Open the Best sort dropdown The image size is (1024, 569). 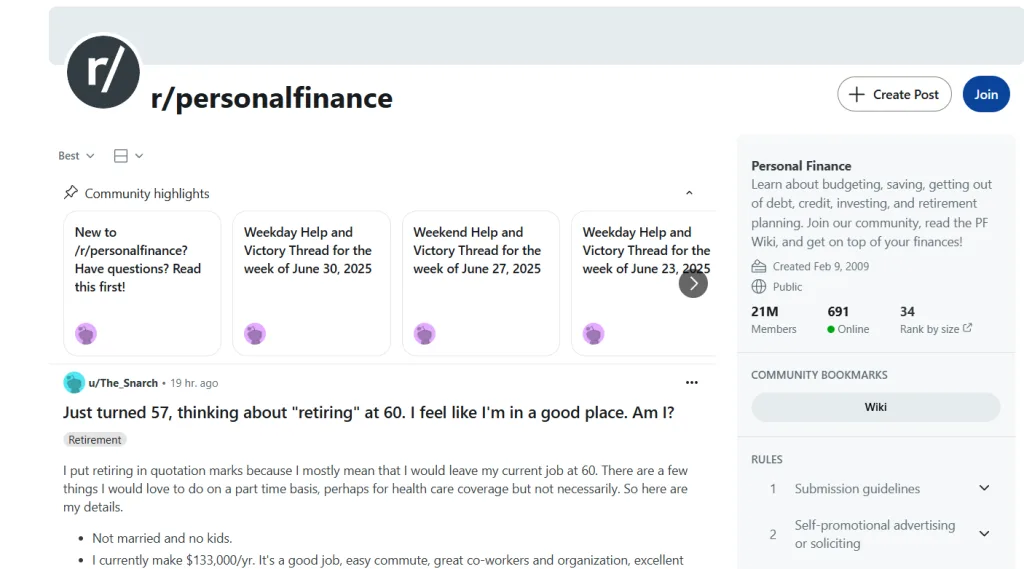coord(76,156)
